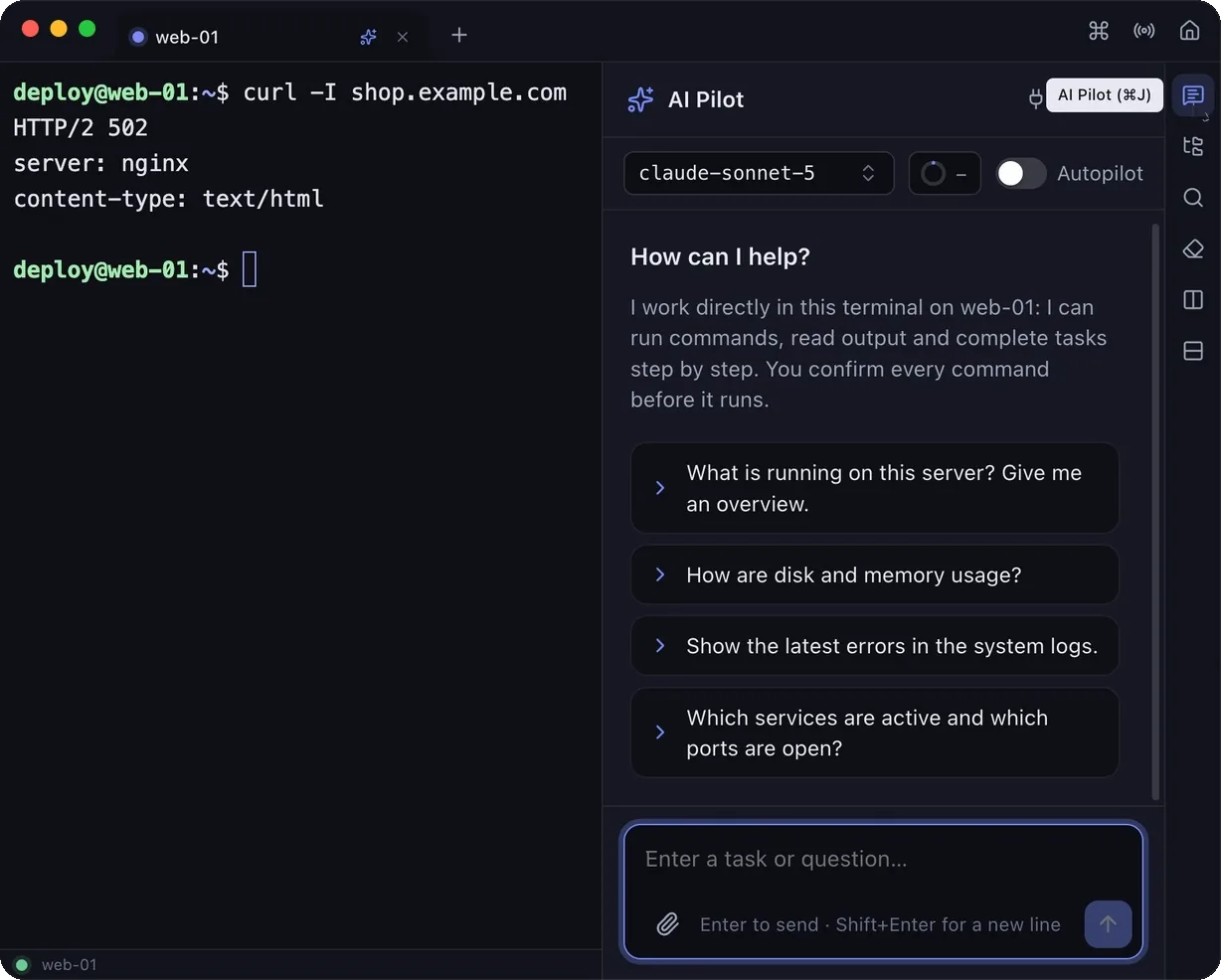Click the loading spinner usage indicator
Viewport: 1221px width, 980px height.
tap(945, 173)
